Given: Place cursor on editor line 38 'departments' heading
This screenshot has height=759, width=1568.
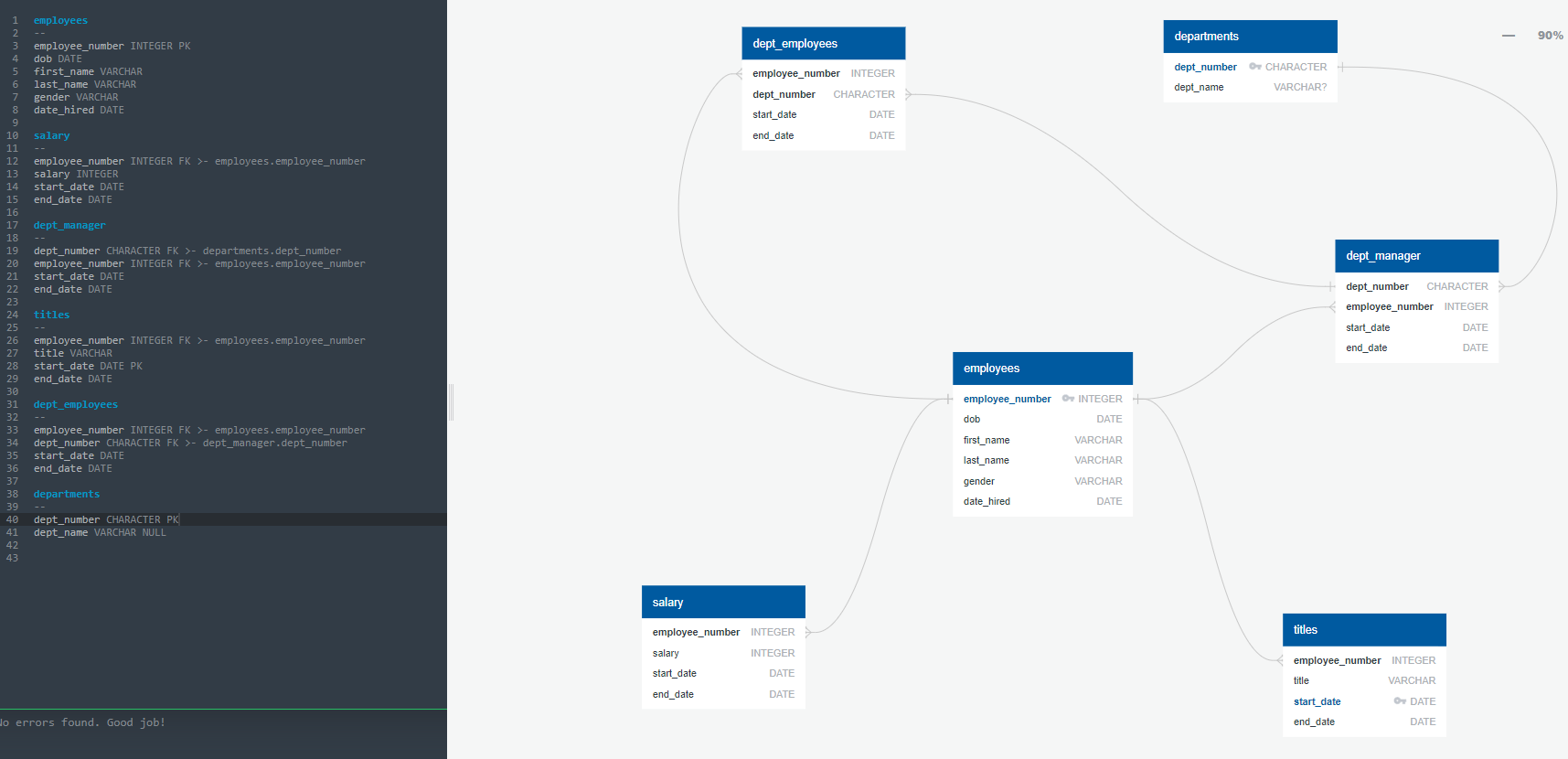Looking at the screenshot, I should pyautogui.click(x=67, y=494).
